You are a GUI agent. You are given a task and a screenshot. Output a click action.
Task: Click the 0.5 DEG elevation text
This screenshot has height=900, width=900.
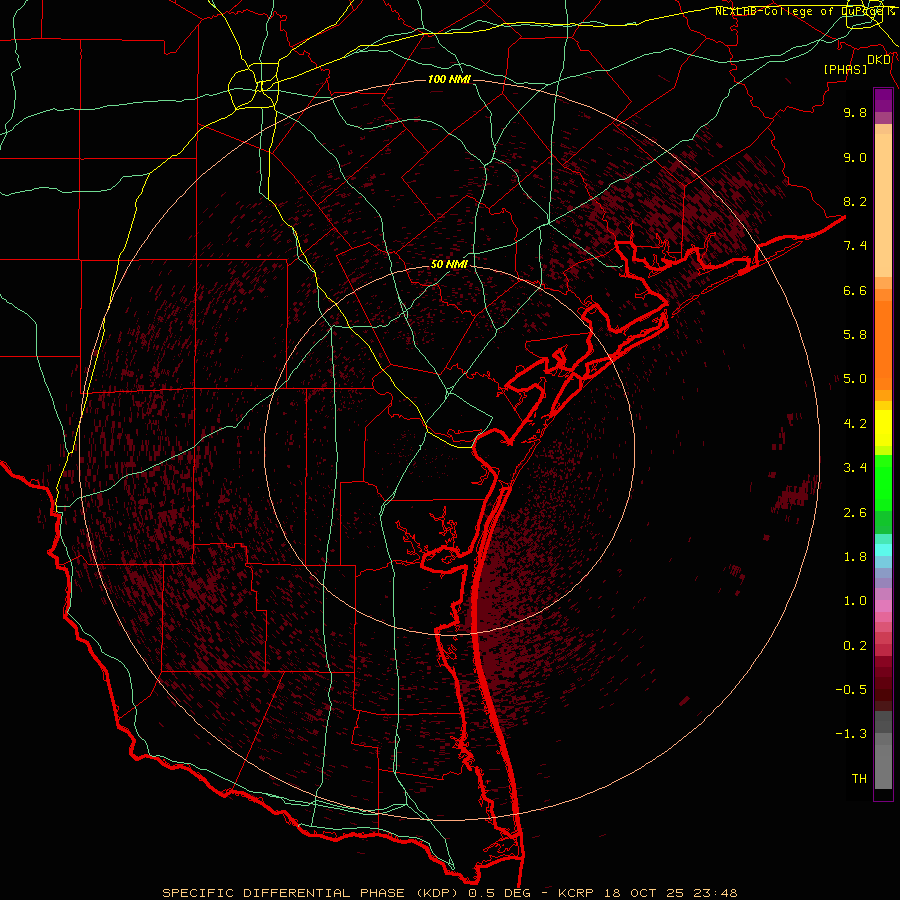click(502, 893)
